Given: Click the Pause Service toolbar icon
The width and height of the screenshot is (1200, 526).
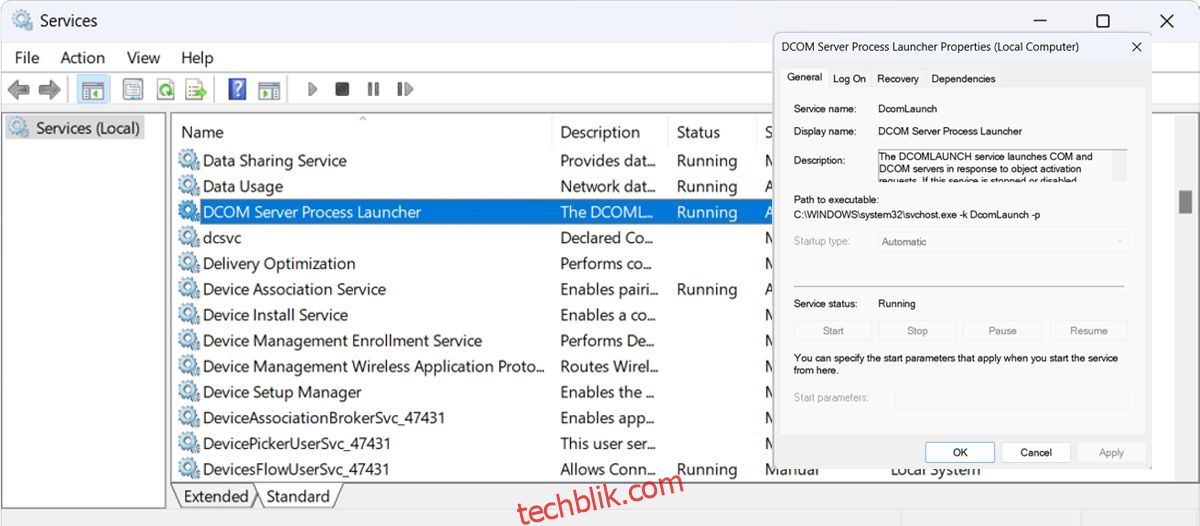Looking at the screenshot, I should [x=373, y=89].
